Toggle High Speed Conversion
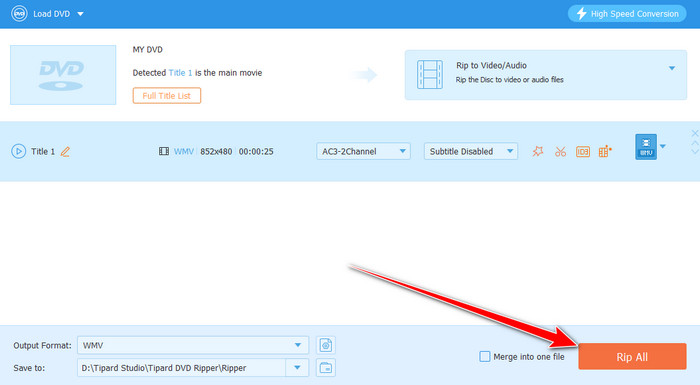Image resolution: width=700 pixels, height=385 pixels. click(x=627, y=14)
